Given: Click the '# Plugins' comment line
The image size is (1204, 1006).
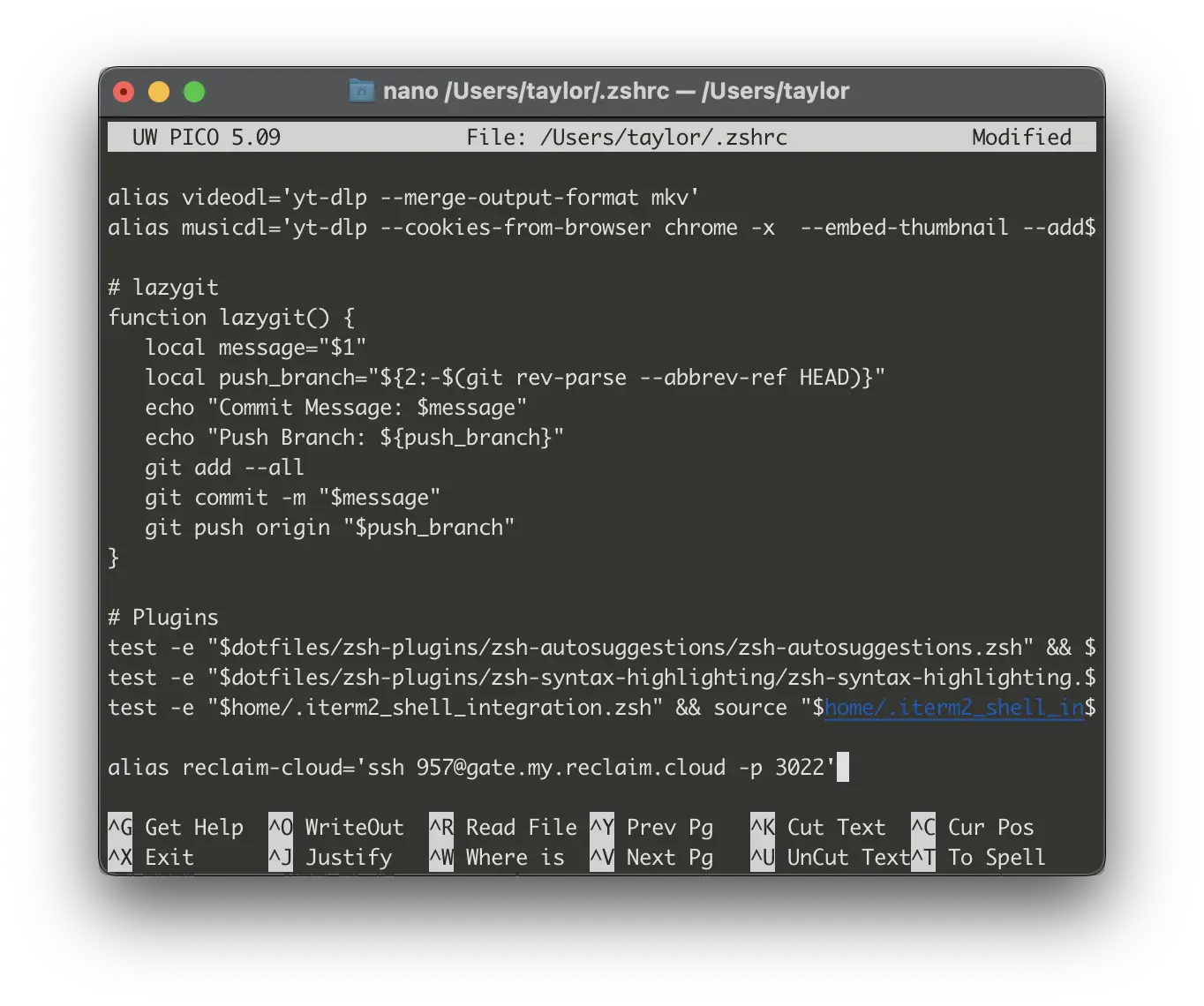Looking at the screenshot, I should 163,618.
